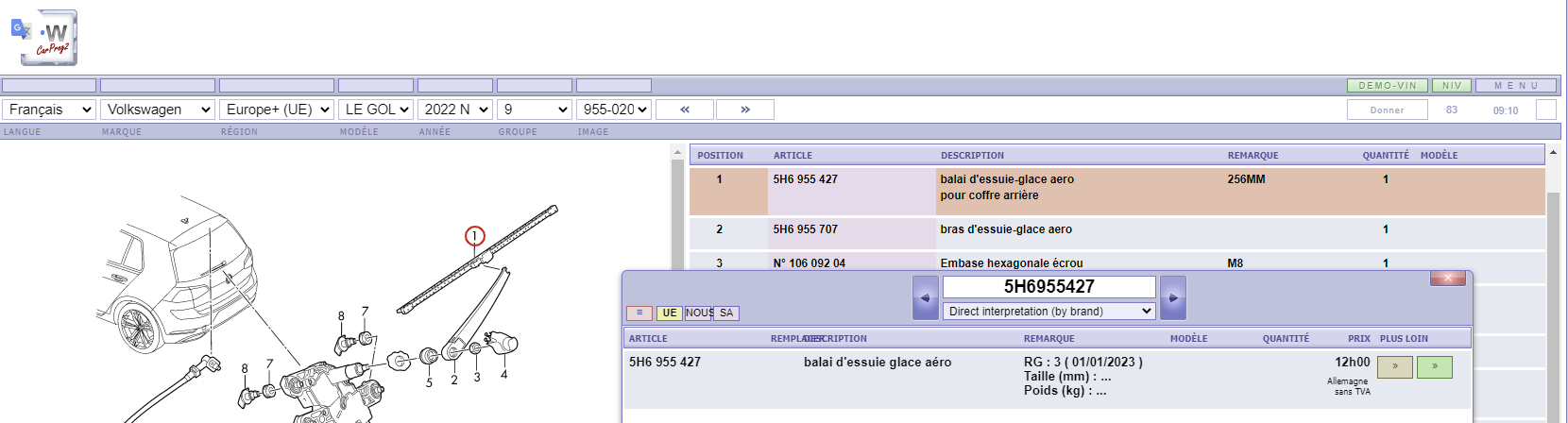Open the Langue dropdown set to Français

pyautogui.click(x=50, y=110)
